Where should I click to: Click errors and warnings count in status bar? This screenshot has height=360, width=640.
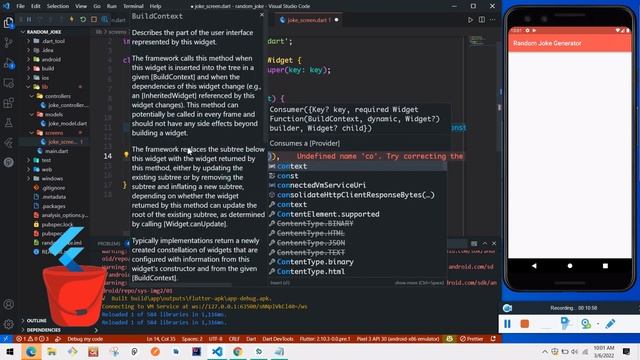tap(32, 339)
